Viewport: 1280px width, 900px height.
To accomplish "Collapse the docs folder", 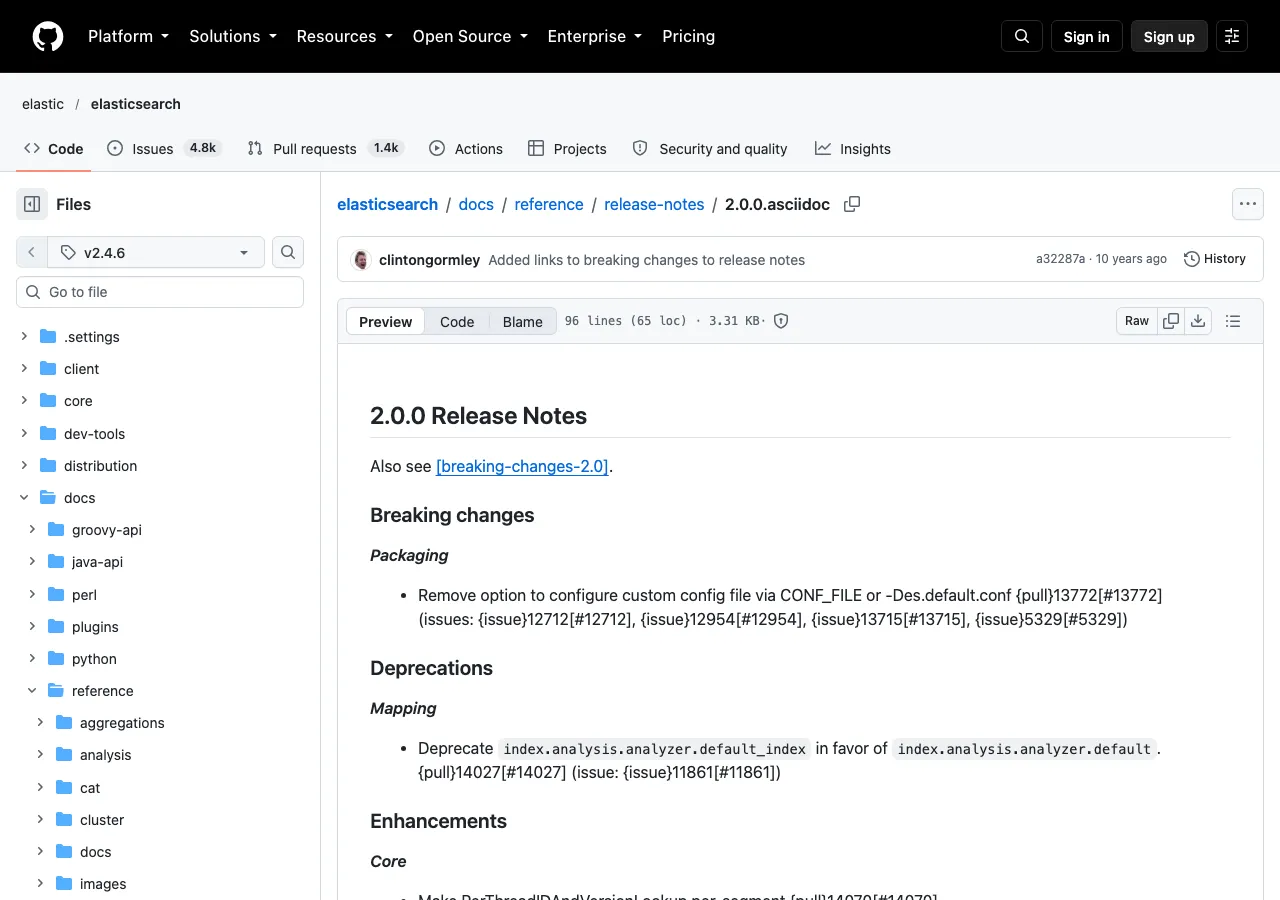I will click(24, 498).
